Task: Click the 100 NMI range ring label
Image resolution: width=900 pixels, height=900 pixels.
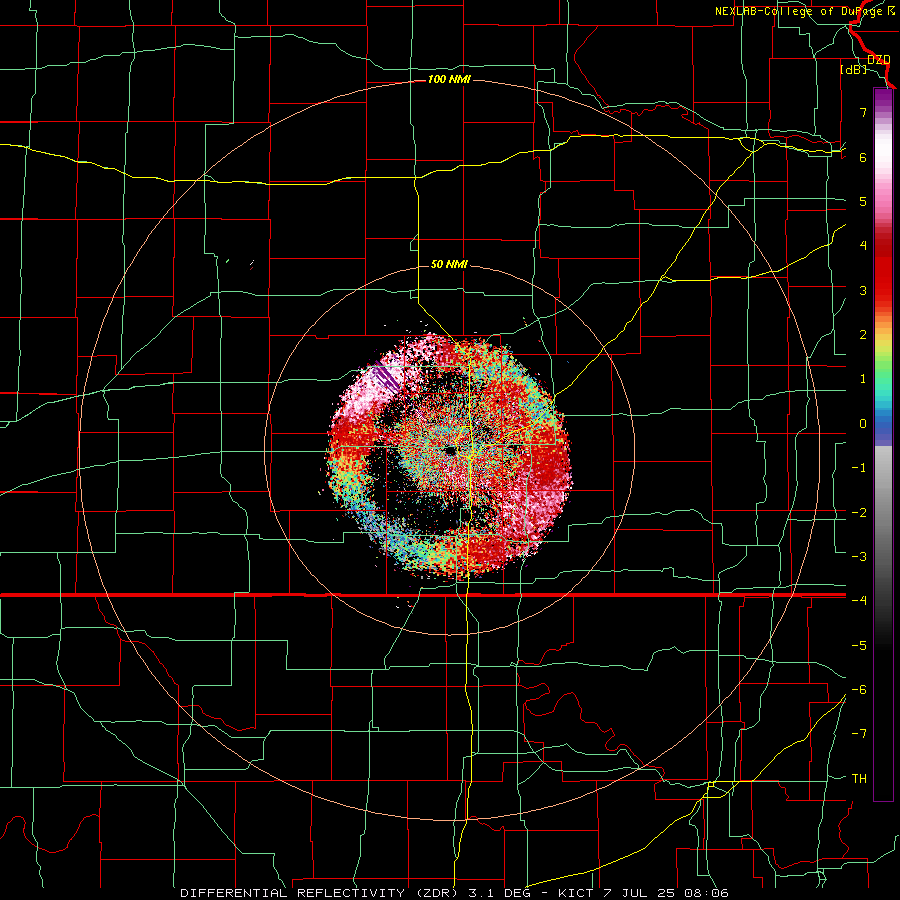Action: pyautogui.click(x=449, y=79)
